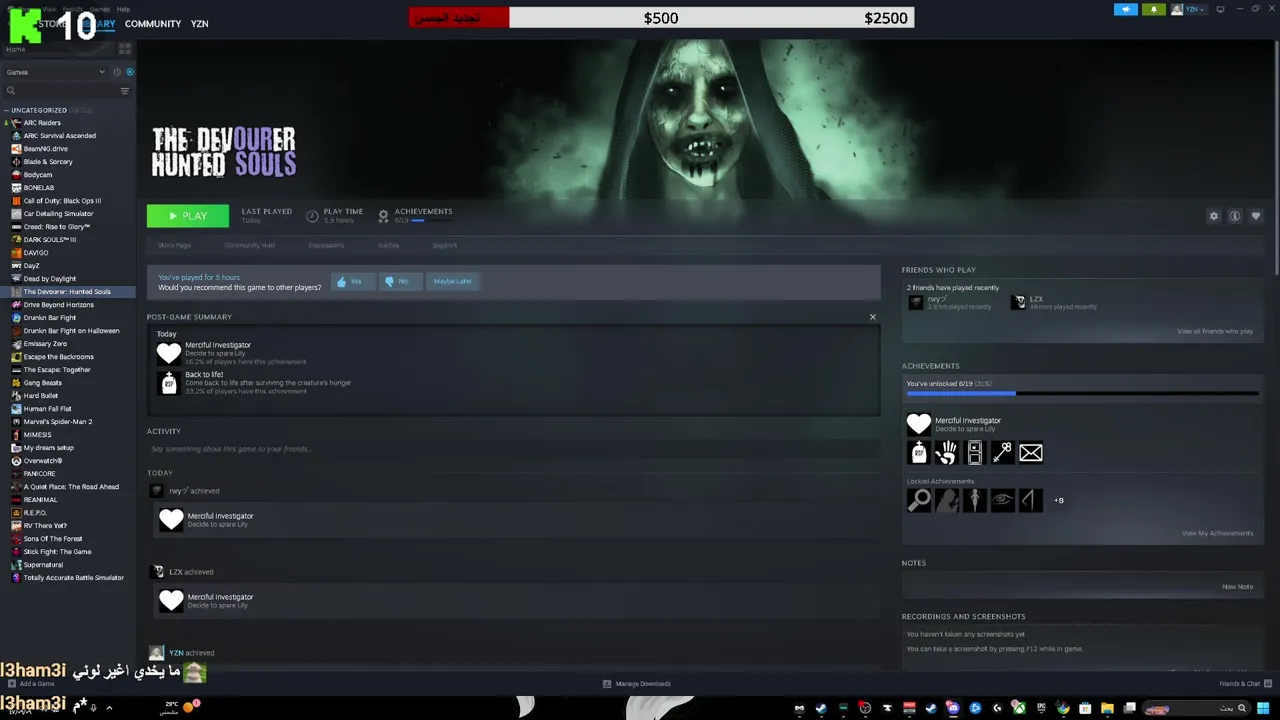This screenshot has height=720, width=1280.
Task: Open the YZN account dropdown
Action: (x=1189, y=10)
